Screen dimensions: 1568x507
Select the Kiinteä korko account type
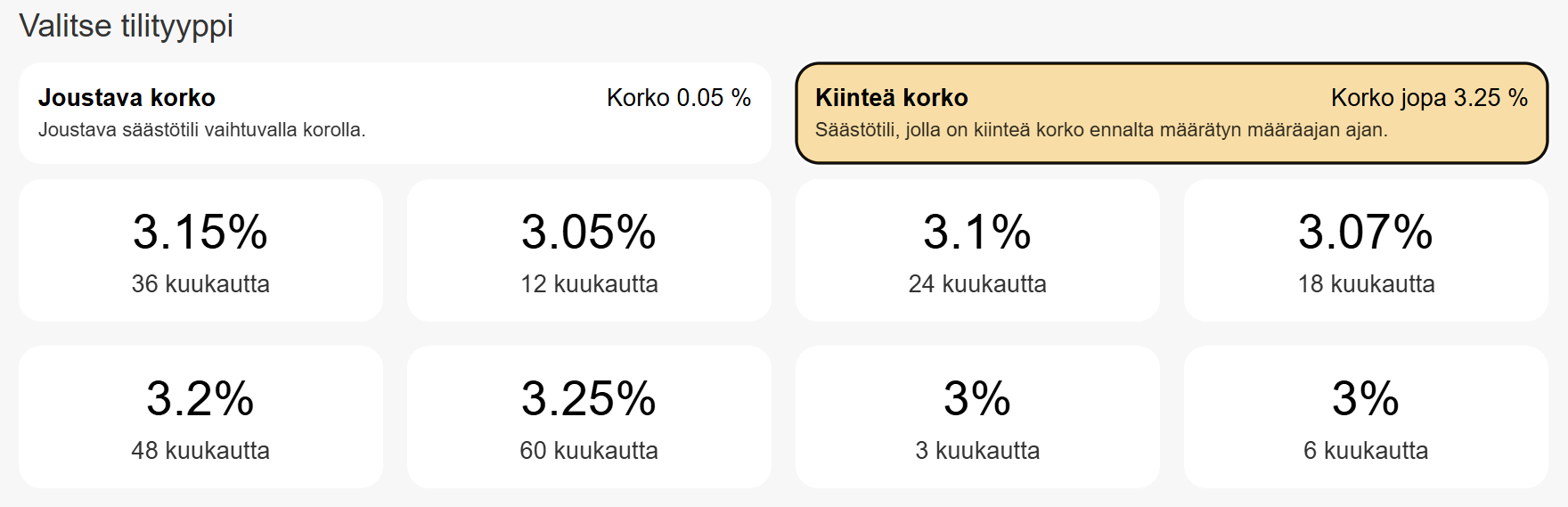[x=1172, y=113]
